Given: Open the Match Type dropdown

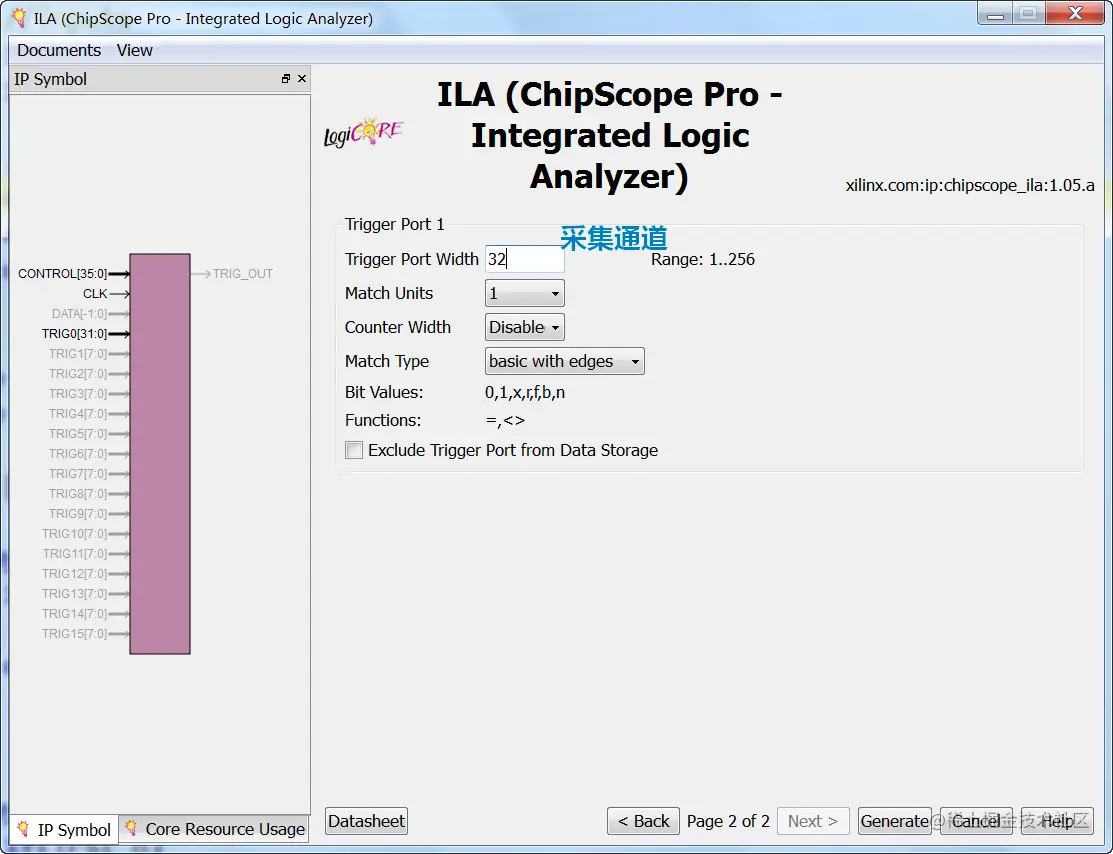Looking at the screenshot, I should pos(564,361).
